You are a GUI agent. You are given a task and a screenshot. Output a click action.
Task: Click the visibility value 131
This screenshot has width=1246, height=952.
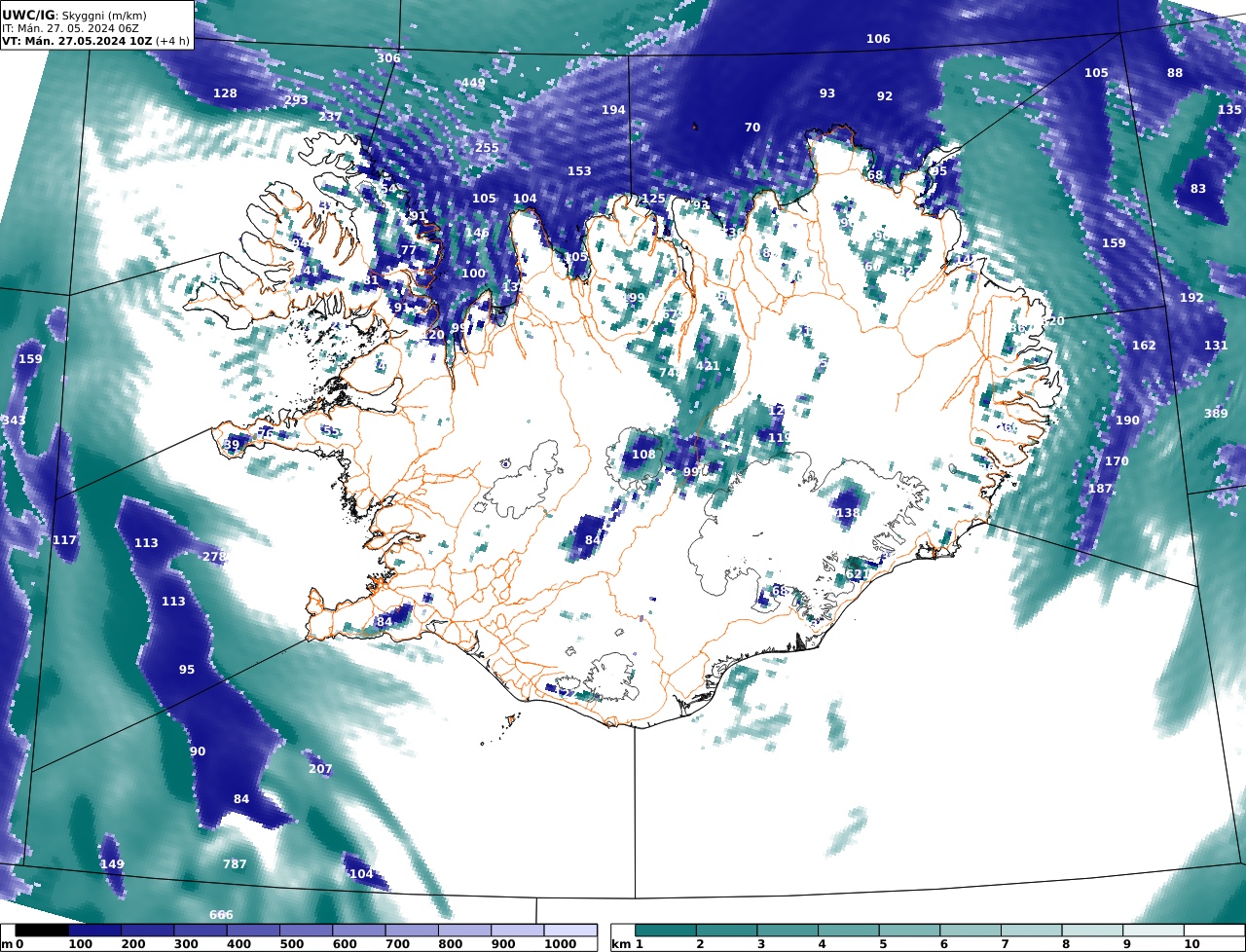pos(1216,346)
